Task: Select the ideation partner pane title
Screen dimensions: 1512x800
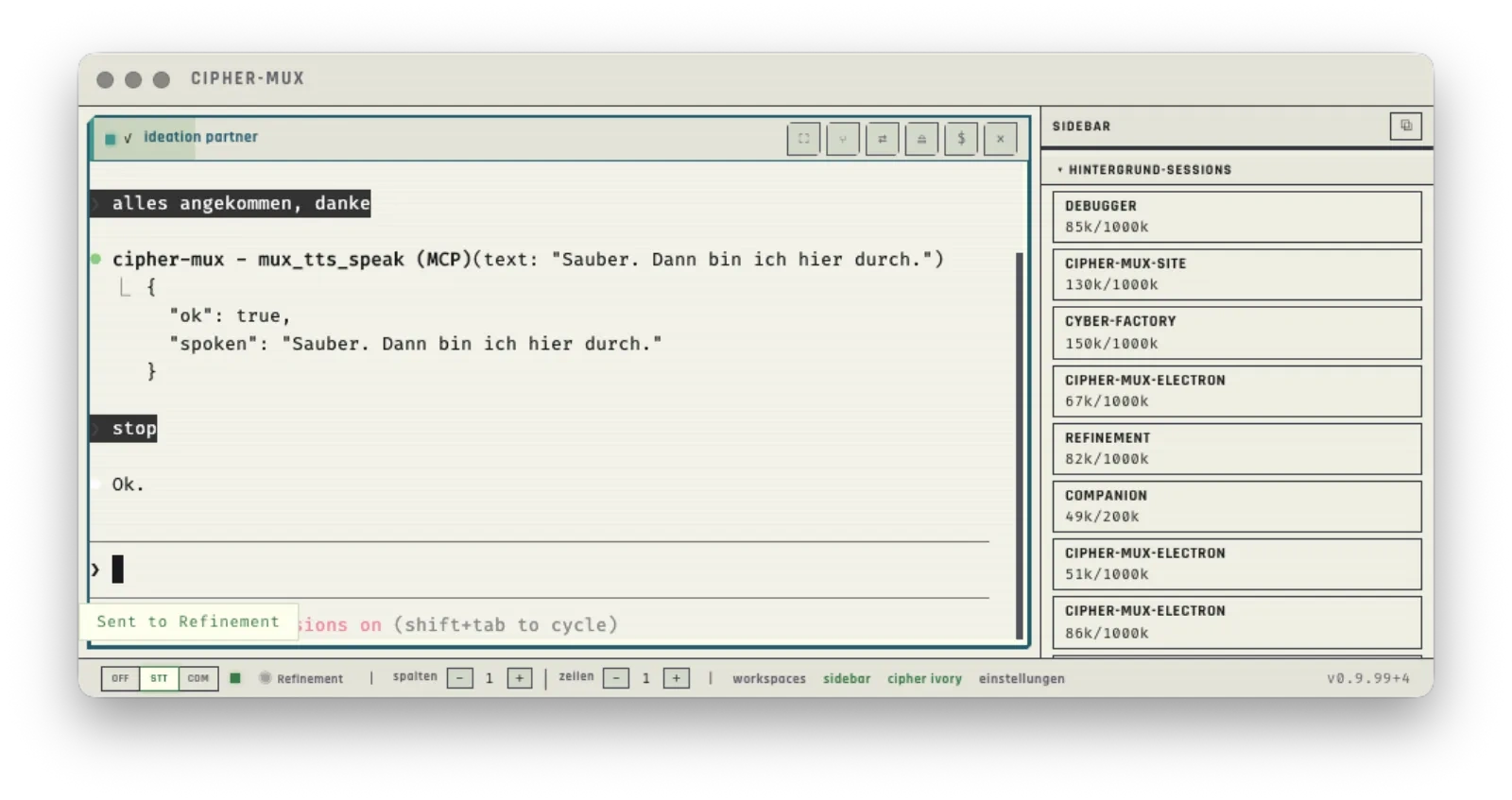Action: click(200, 137)
